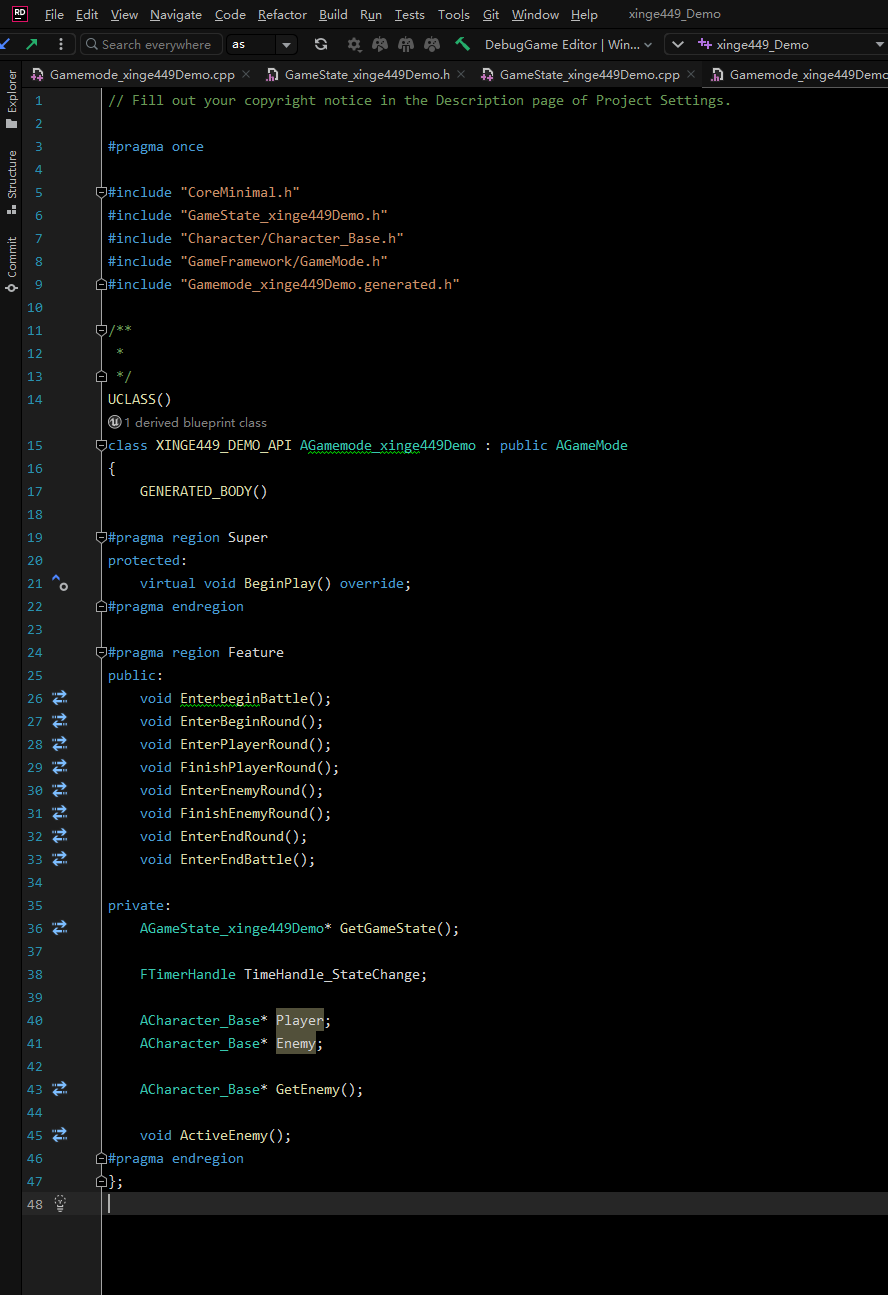The width and height of the screenshot is (888, 1295).
Task: Click the highlighted Player variable
Action: click(300, 1020)
